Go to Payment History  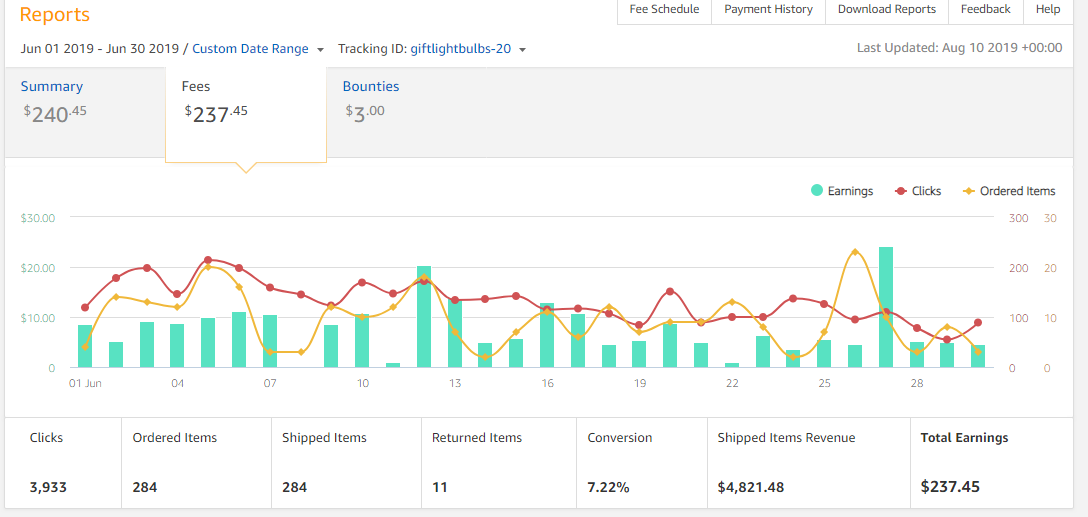(768, 10)
